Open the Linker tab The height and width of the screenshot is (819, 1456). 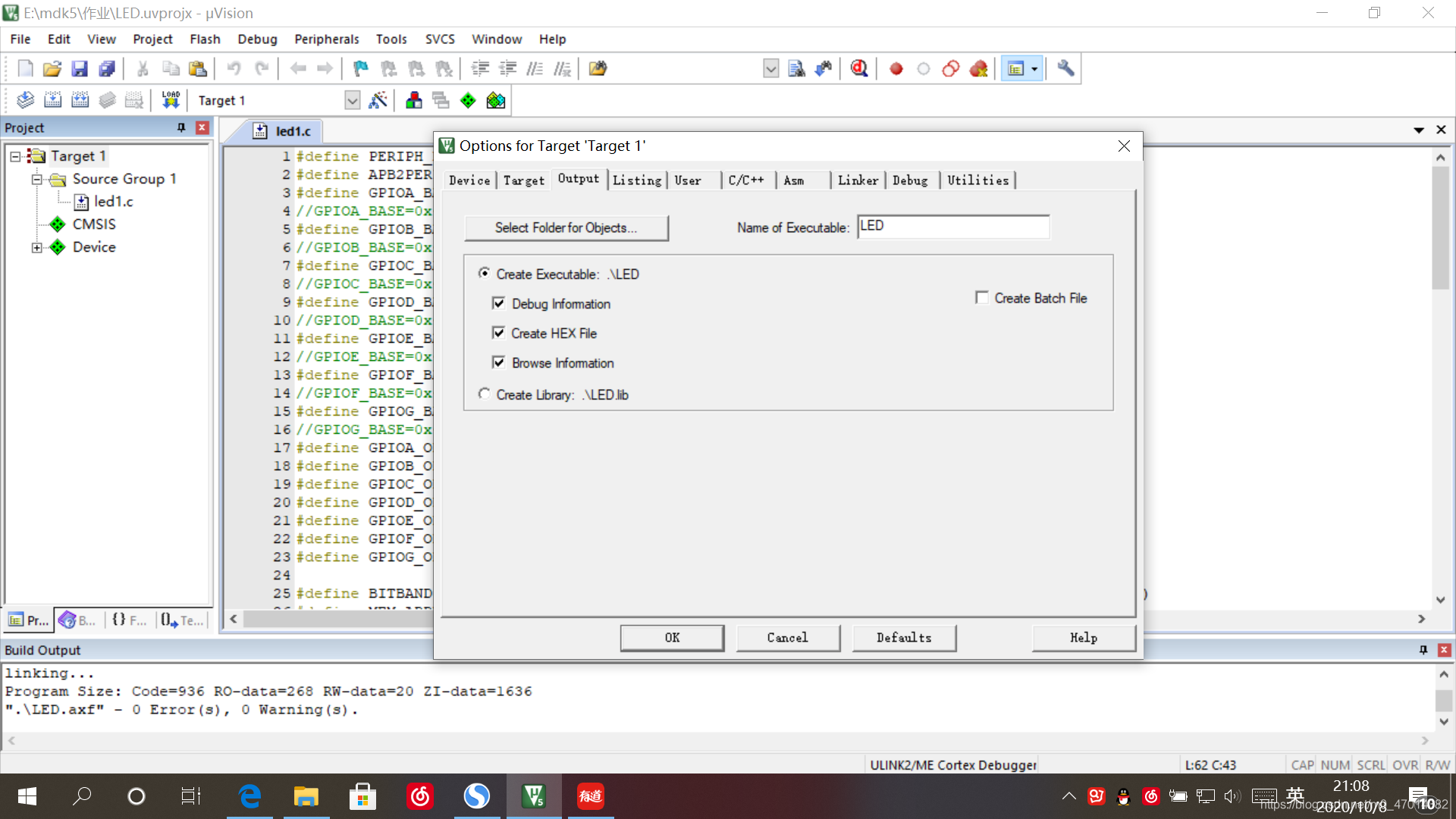[x=858, y=180]
